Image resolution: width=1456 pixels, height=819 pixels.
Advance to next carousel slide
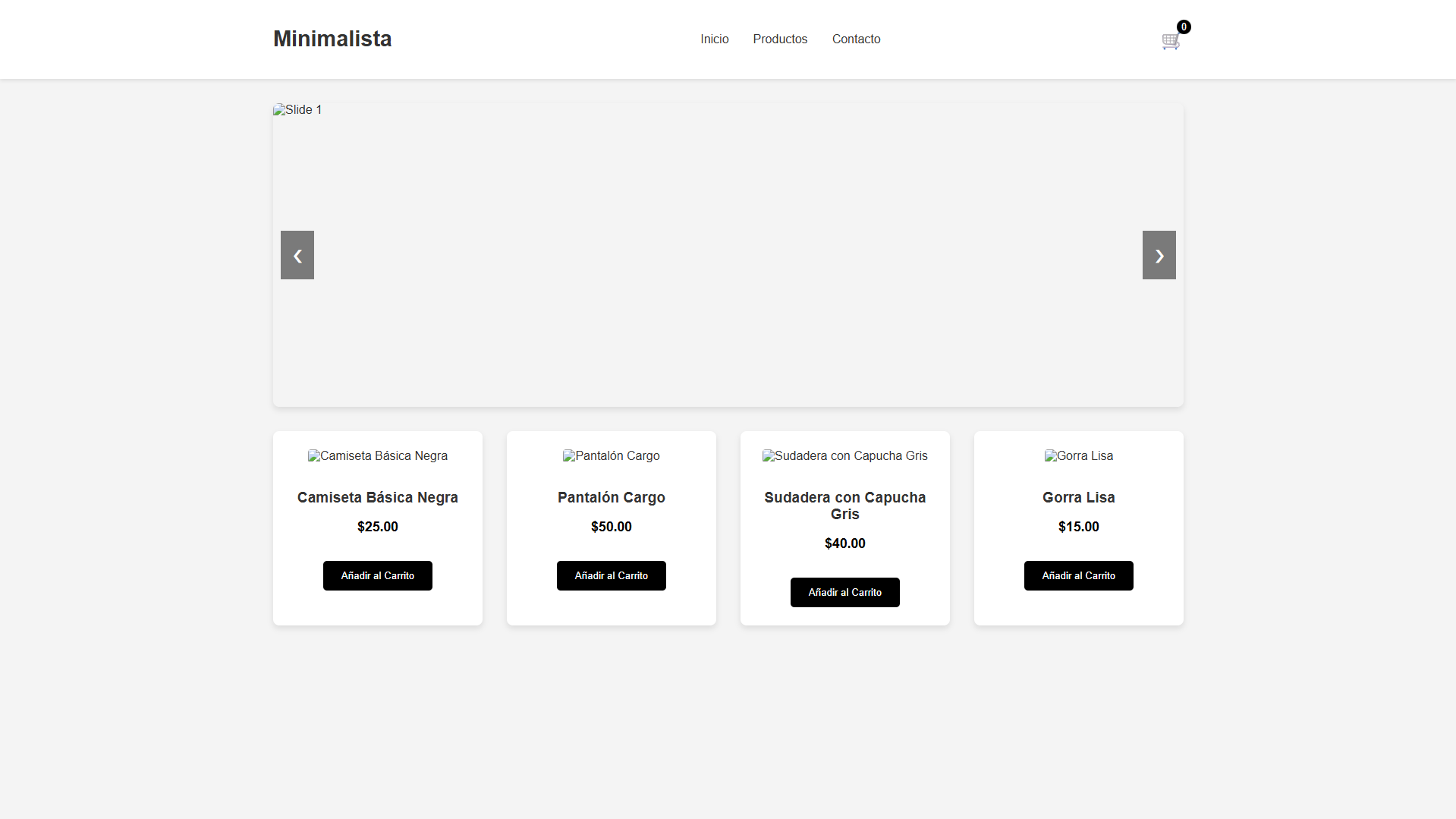pyautogui.click(x=1159, y=255)
